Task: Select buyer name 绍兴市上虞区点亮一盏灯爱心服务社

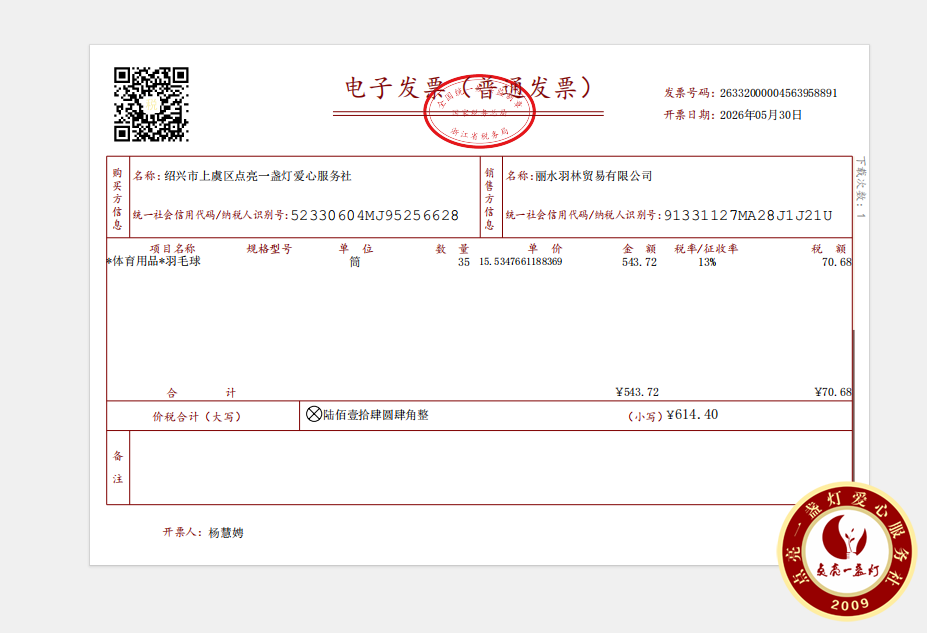Action: (258, 176)
